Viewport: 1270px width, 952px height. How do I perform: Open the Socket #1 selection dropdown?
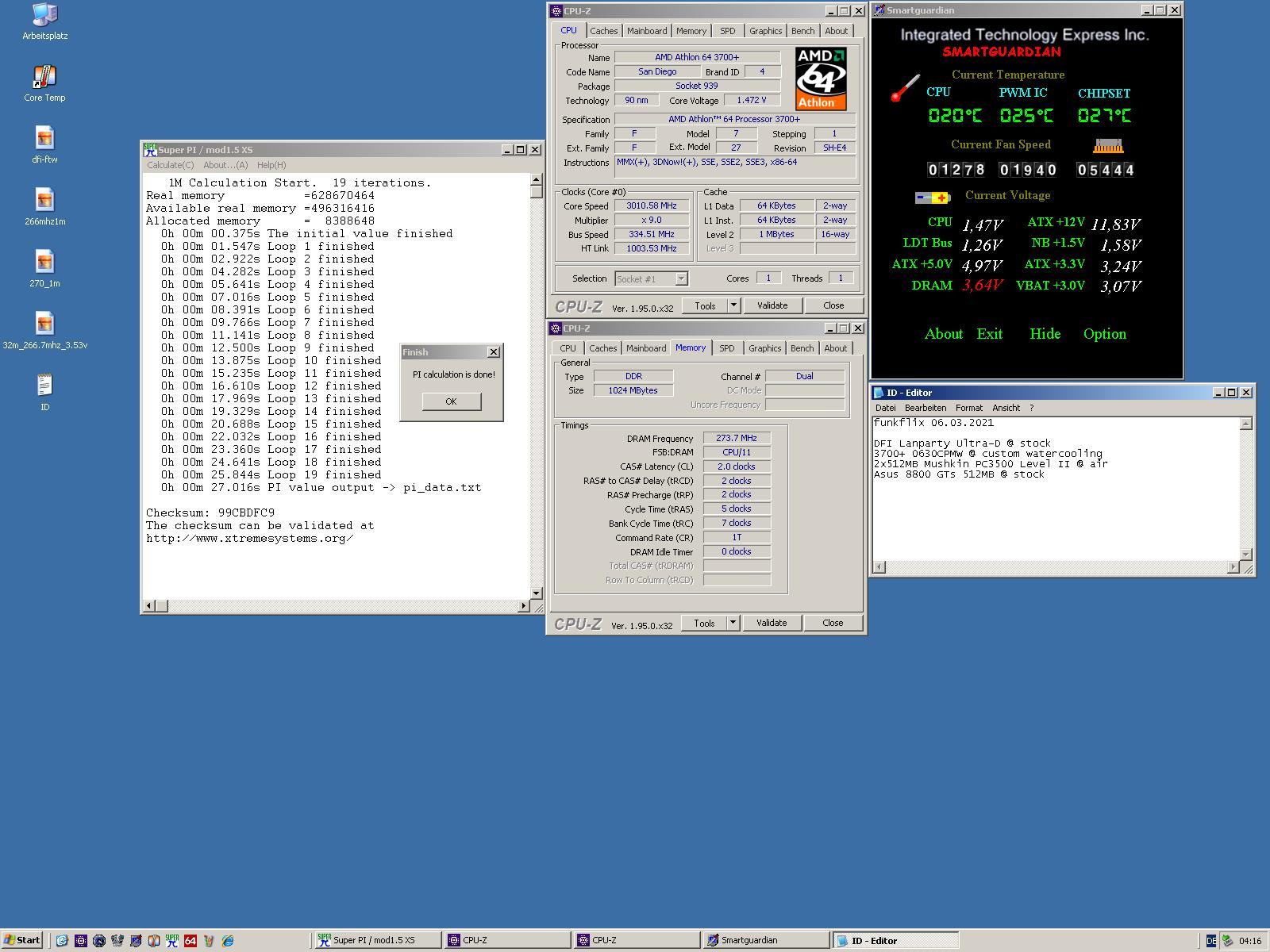tap(681, 278)
